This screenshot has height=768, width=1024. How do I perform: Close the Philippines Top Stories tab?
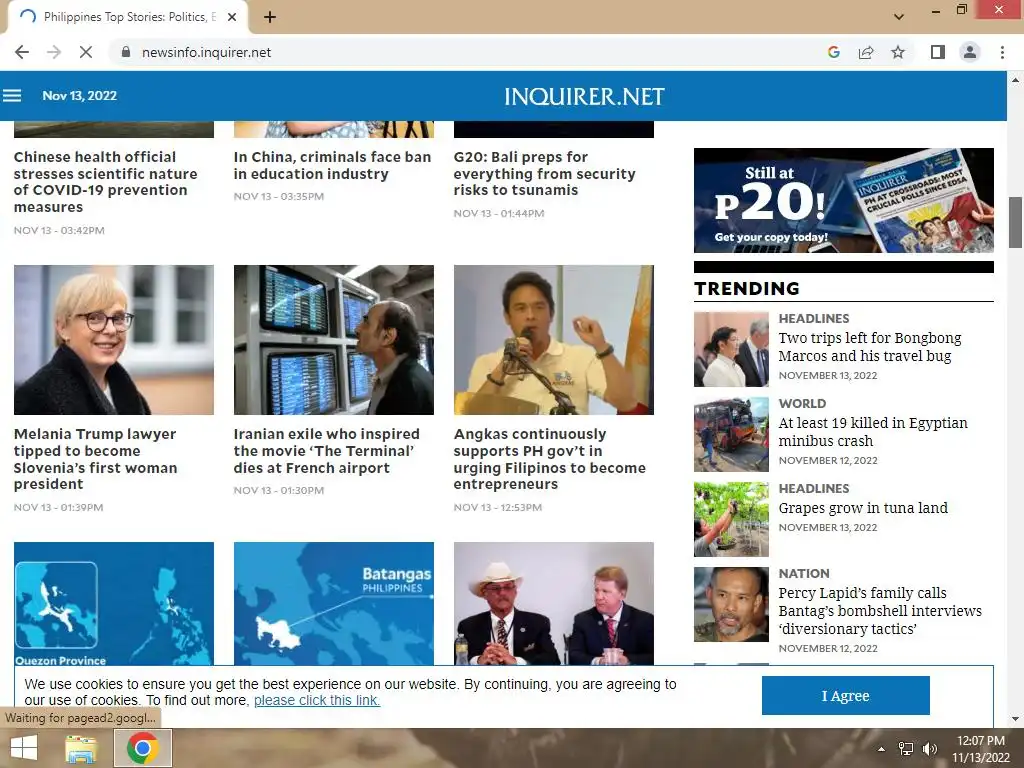click(232, 17)
